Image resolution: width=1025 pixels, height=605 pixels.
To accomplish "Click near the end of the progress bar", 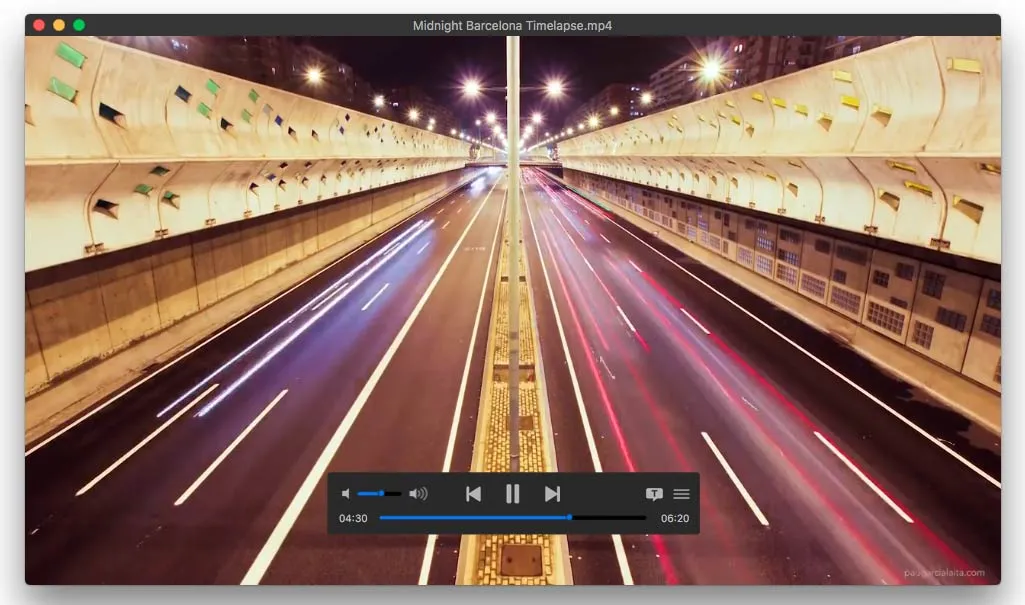I will (x=640, y=518).
